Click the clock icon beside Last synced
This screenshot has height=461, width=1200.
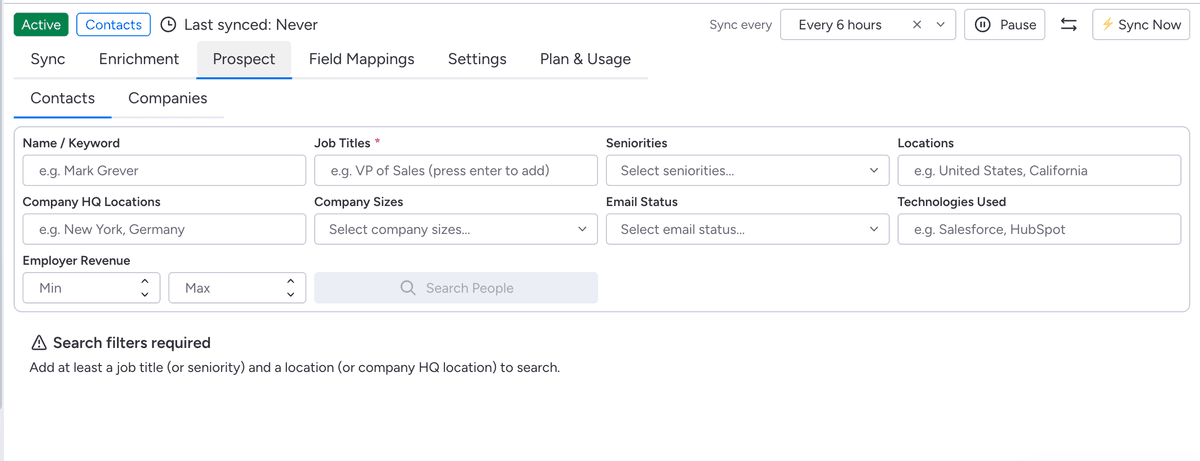tap(169, 25)
